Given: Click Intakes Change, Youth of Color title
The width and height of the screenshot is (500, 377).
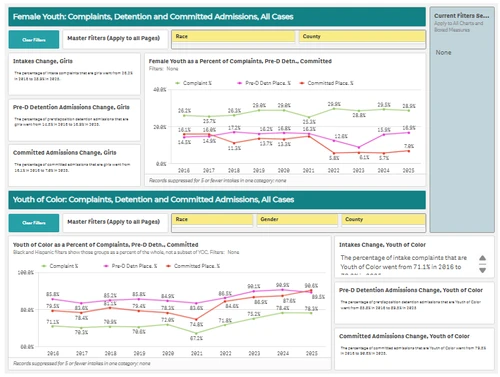Looking at the screenshot, I should pos(382,245).
